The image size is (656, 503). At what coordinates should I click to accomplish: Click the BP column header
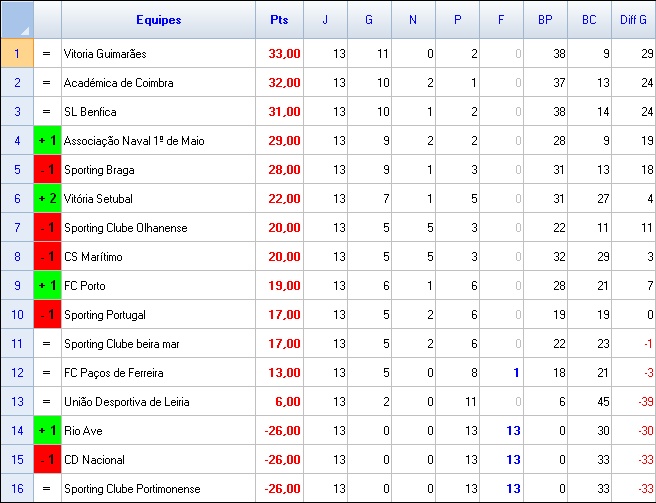point(546,20)
